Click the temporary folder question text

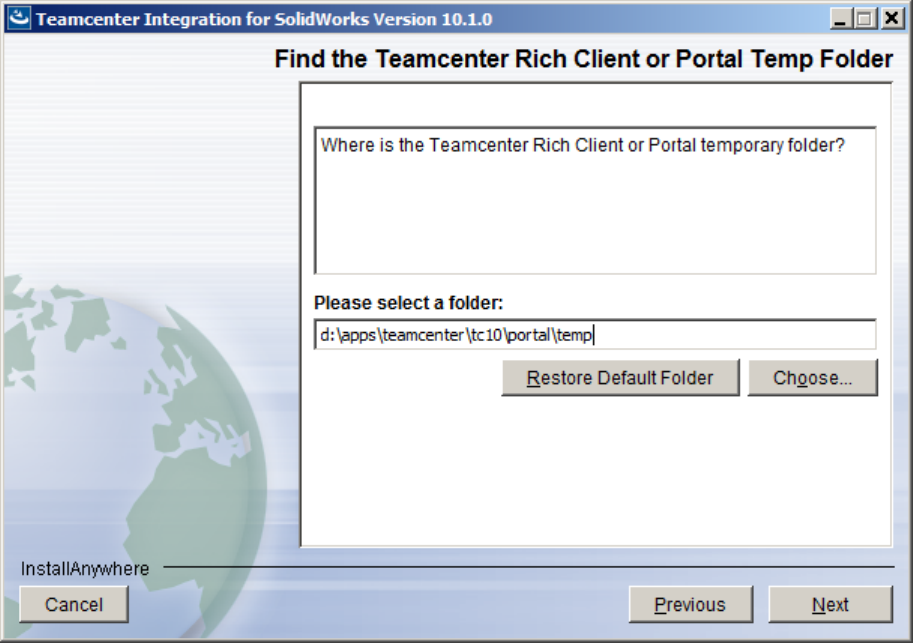point(582,145)
